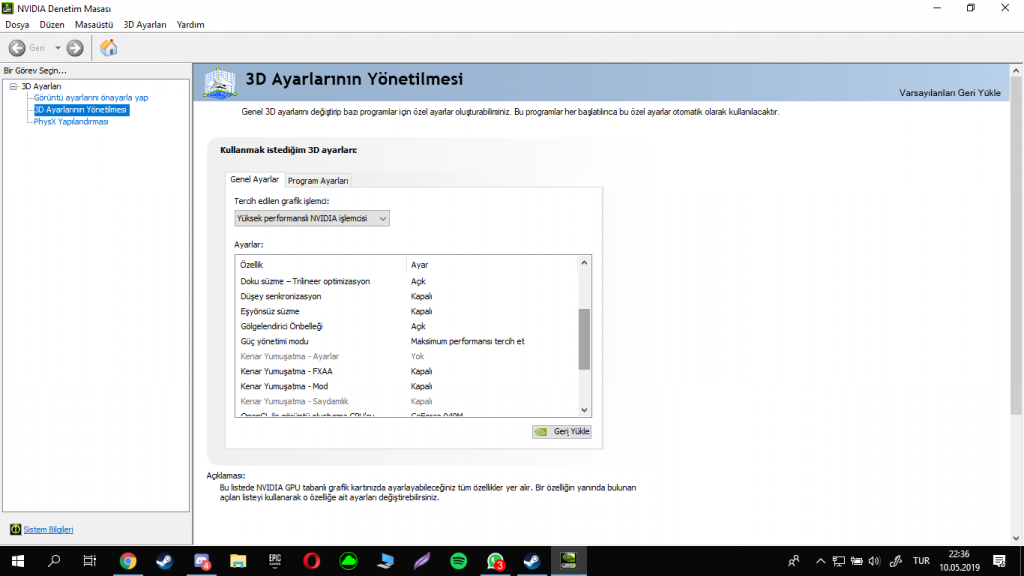Collapse the 3D Ayarları tree node

pyautogui.click(x=13, y=86)
